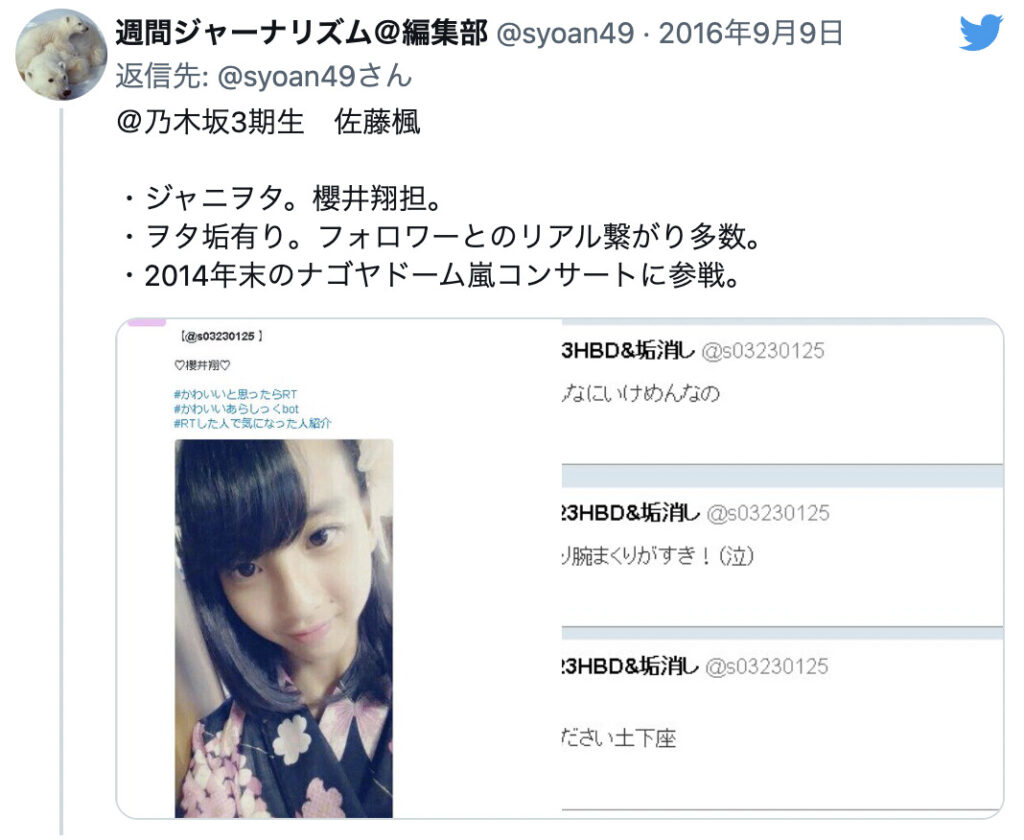Click the Twitter bird logo icon
The image size is (1024, 840).
pyautogui.click(x=981, y=33)
